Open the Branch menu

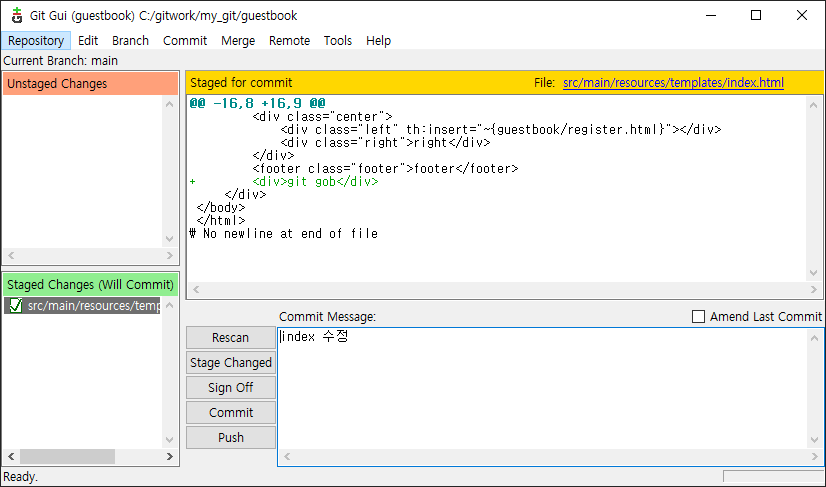pos(130,41)
